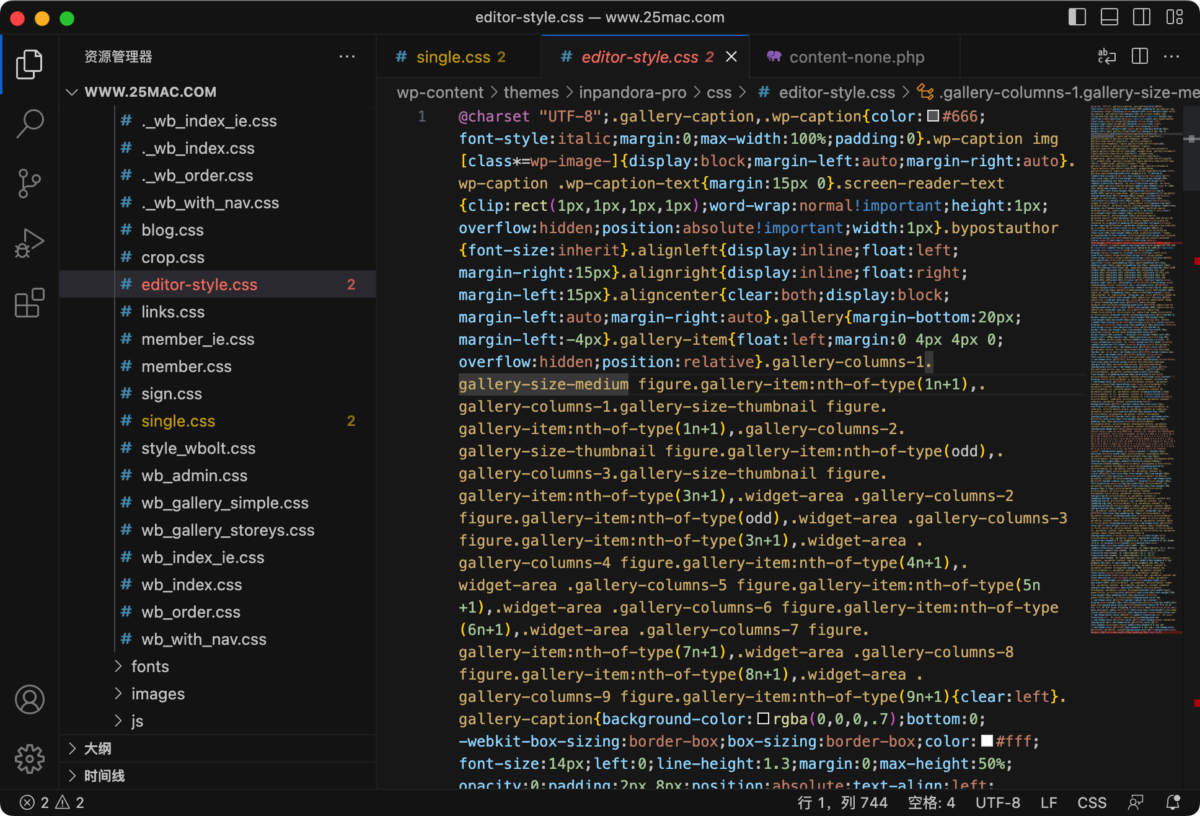Viewport: 1200px width, 816px height.
Task: Expand the fonts folder
Action: point(217,666)
